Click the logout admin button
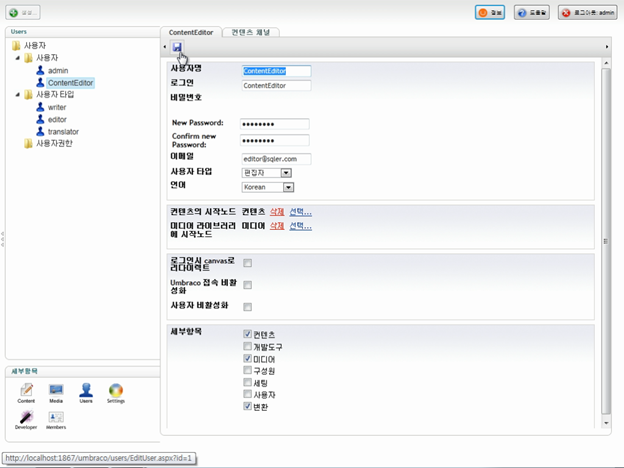 pos(587,12)
